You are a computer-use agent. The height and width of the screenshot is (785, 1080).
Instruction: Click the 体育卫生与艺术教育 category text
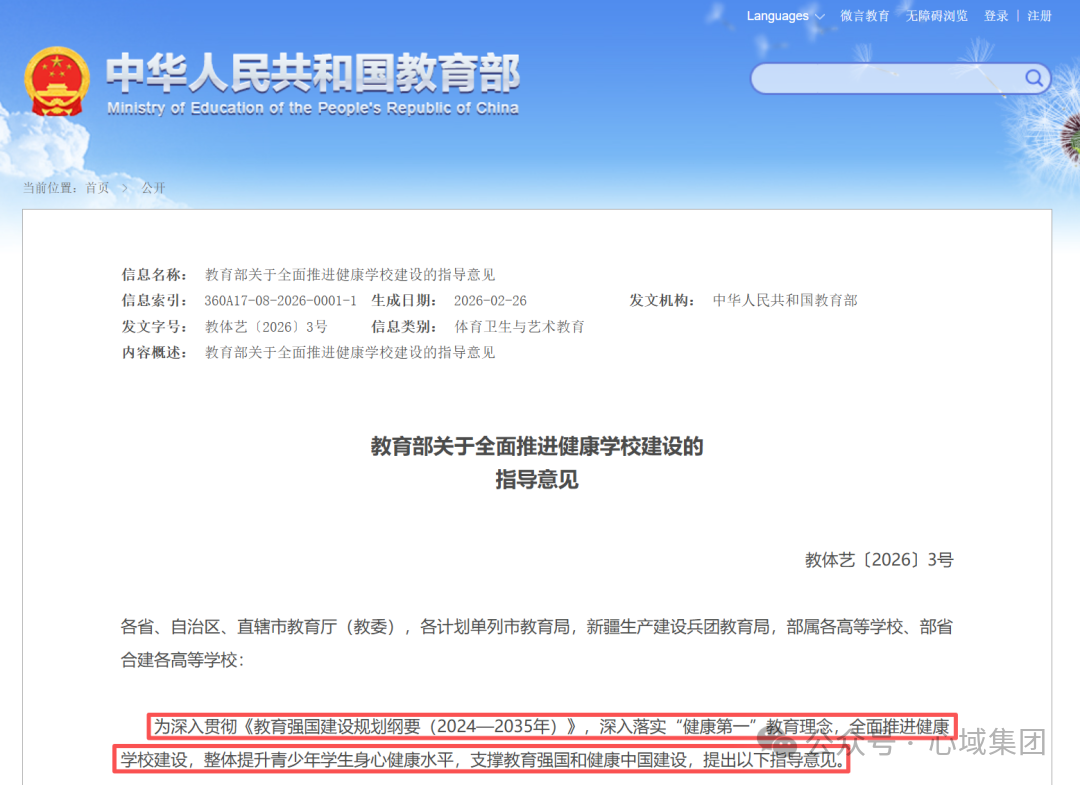tap(519, 326)
